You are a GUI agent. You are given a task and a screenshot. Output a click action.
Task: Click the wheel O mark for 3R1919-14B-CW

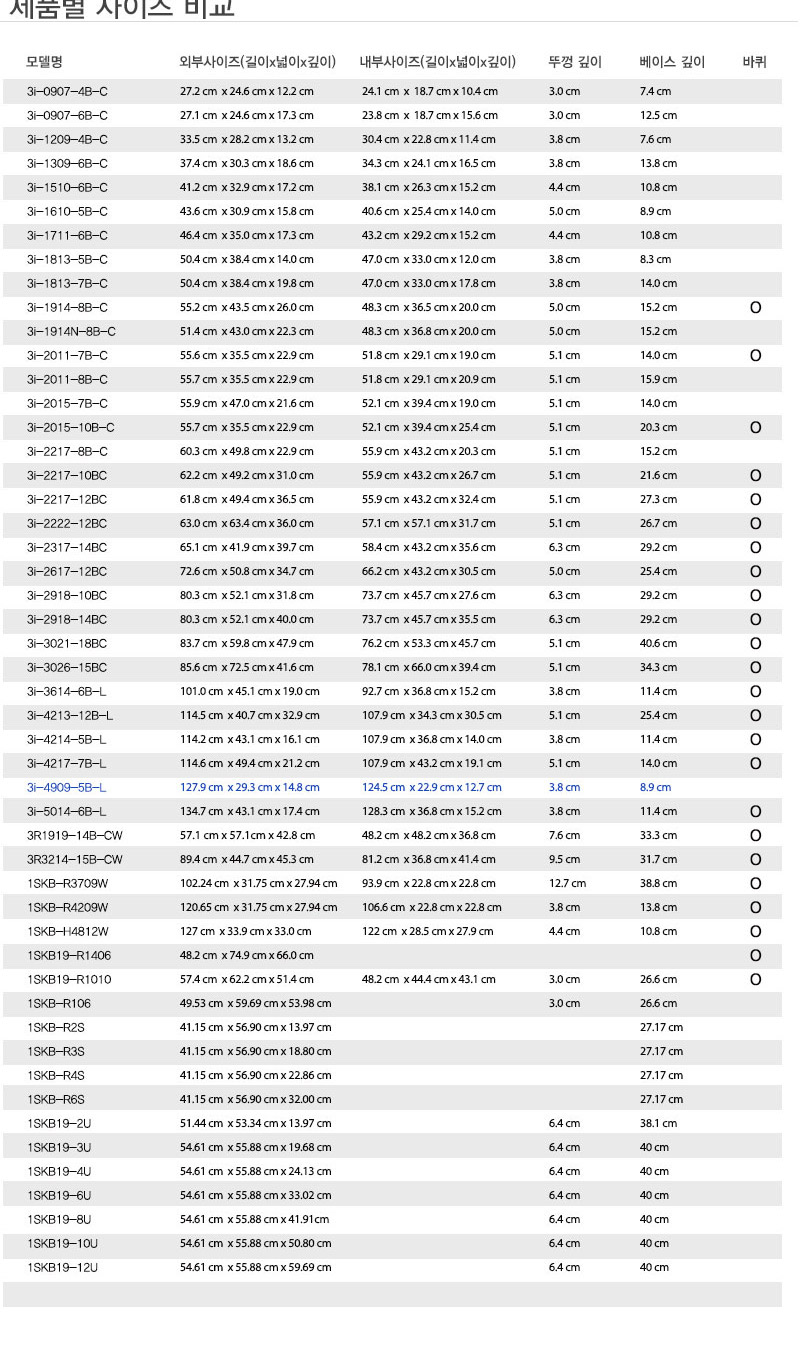755,836
